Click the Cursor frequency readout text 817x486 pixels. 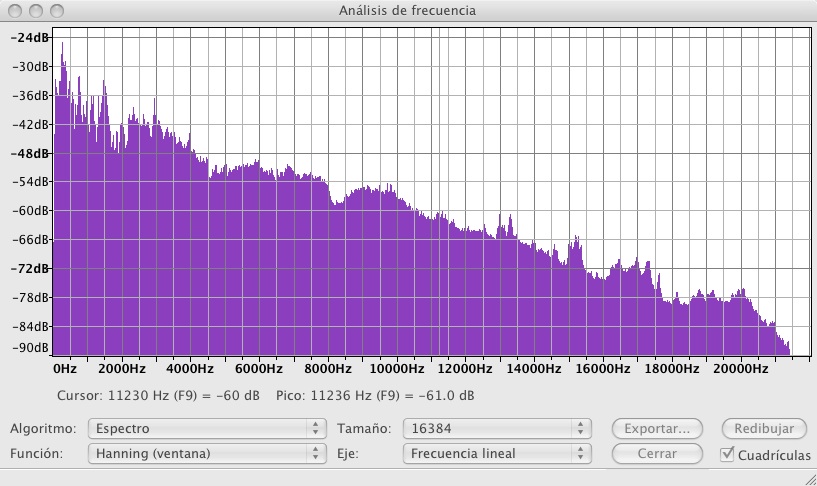(158, 395)
